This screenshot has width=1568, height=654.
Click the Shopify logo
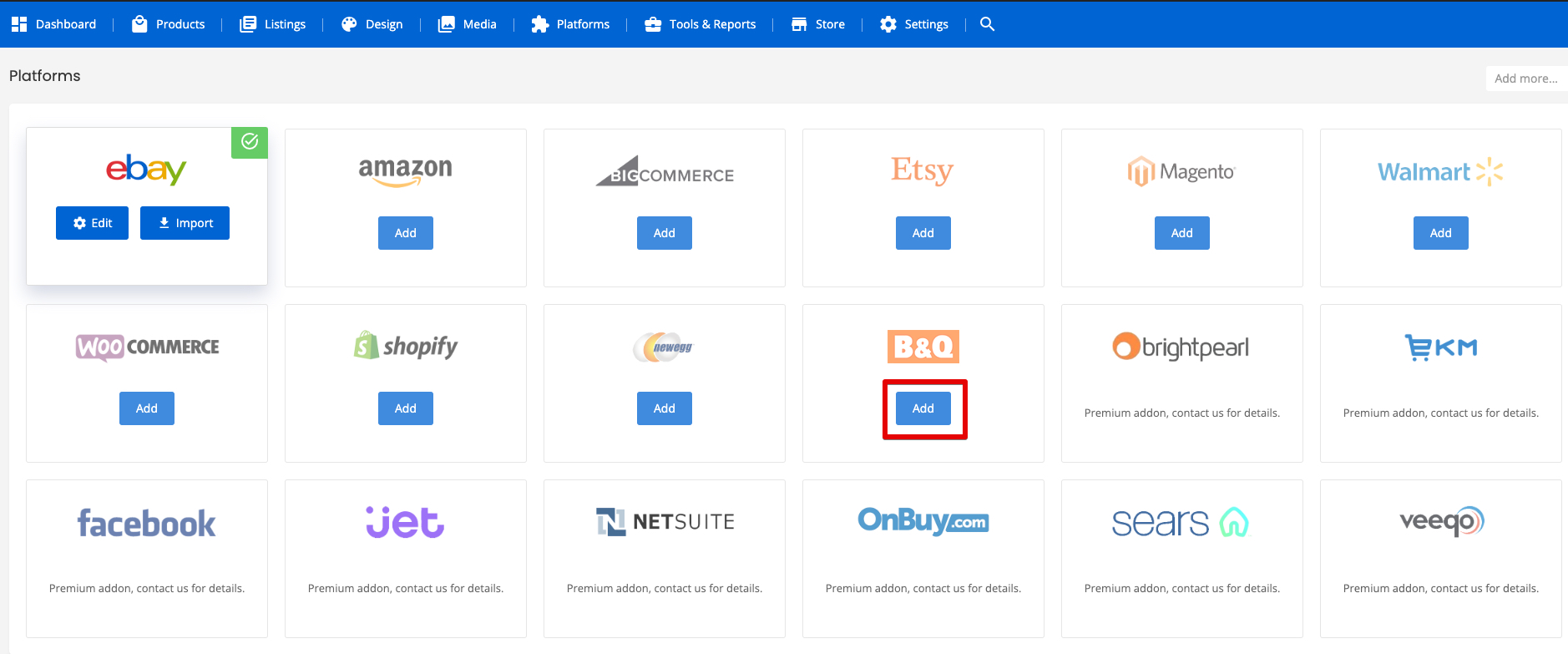click(406, 346)
